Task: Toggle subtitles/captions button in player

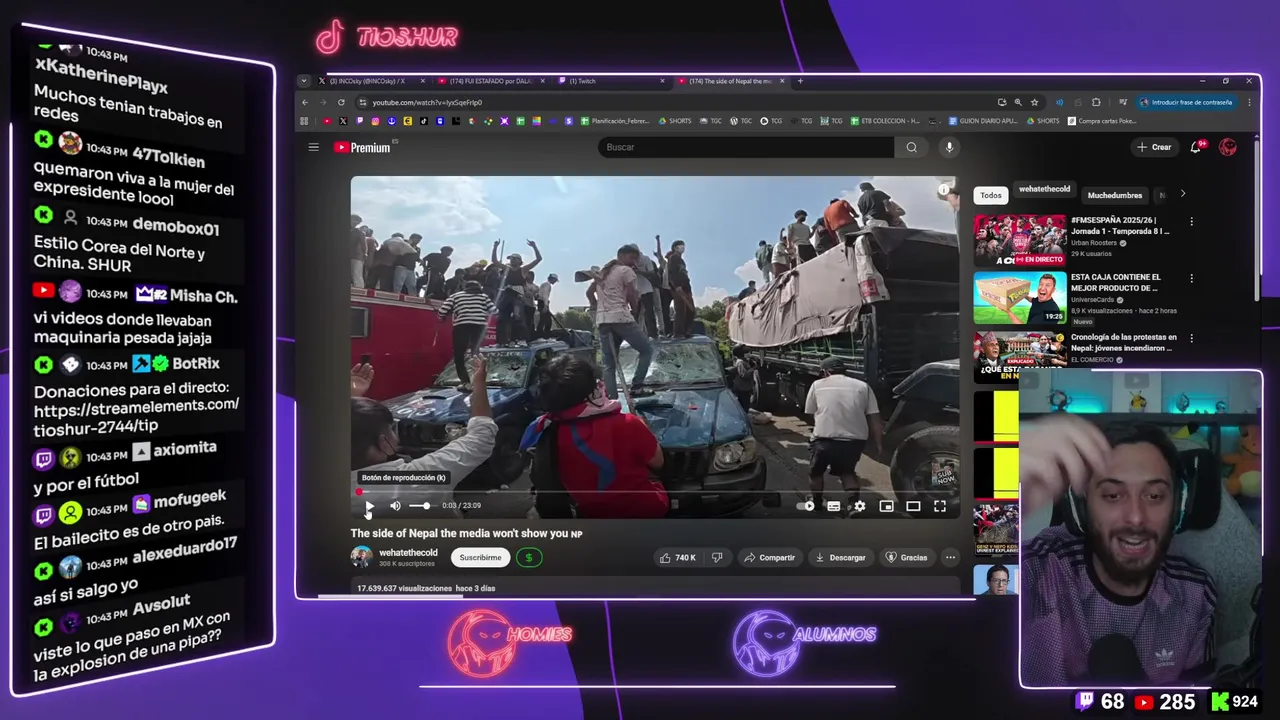Action: click(x=833, y=506)
